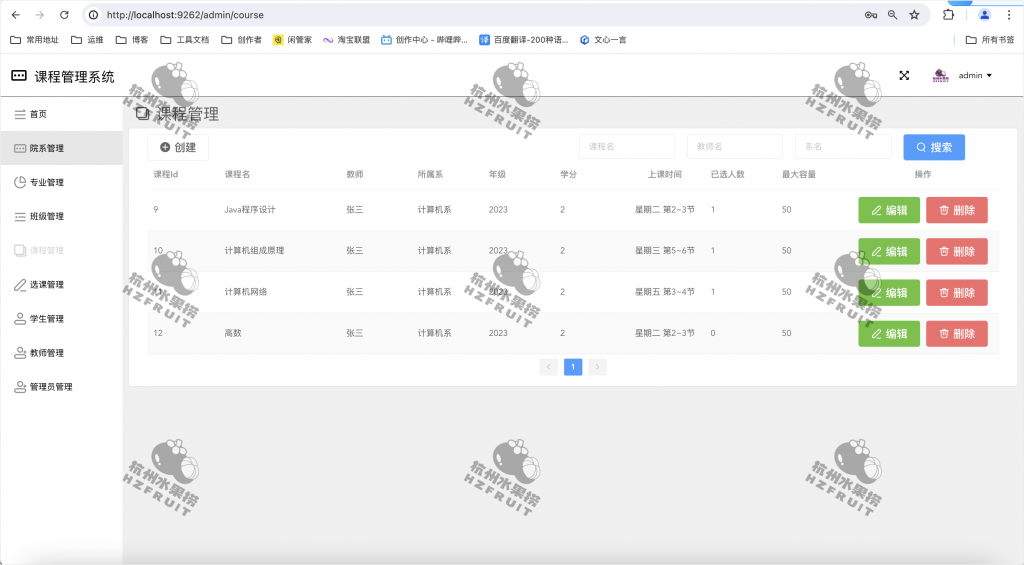Go to 首页 in sidebar

pyautogui.click(x=61, y=114)
